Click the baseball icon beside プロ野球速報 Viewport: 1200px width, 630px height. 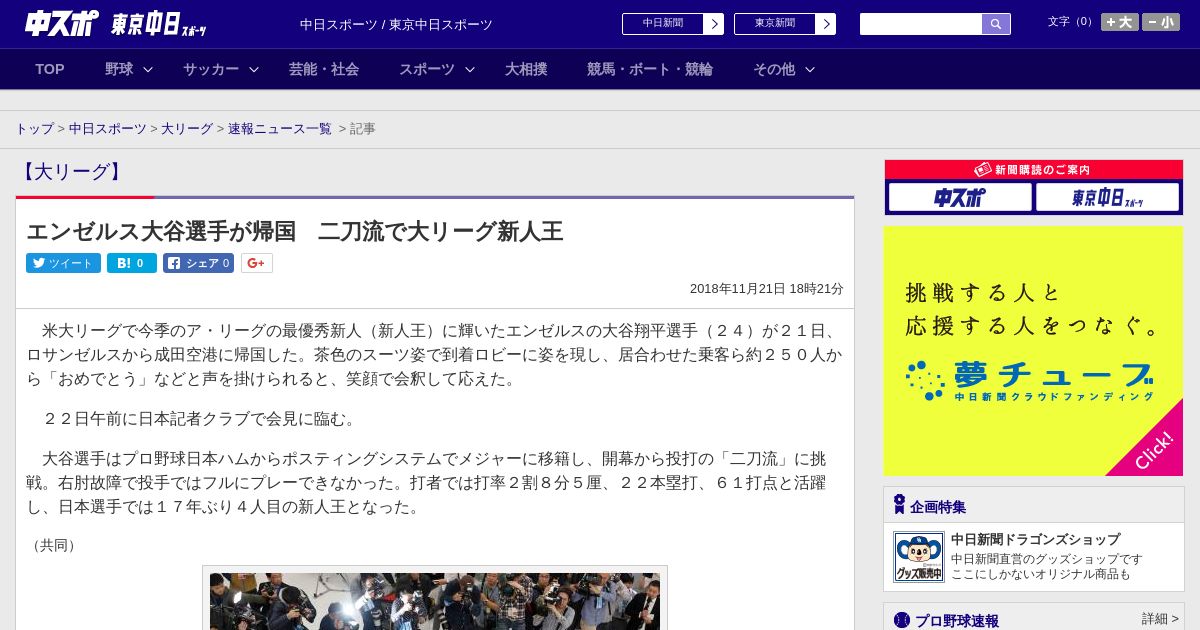pos(902,620)
